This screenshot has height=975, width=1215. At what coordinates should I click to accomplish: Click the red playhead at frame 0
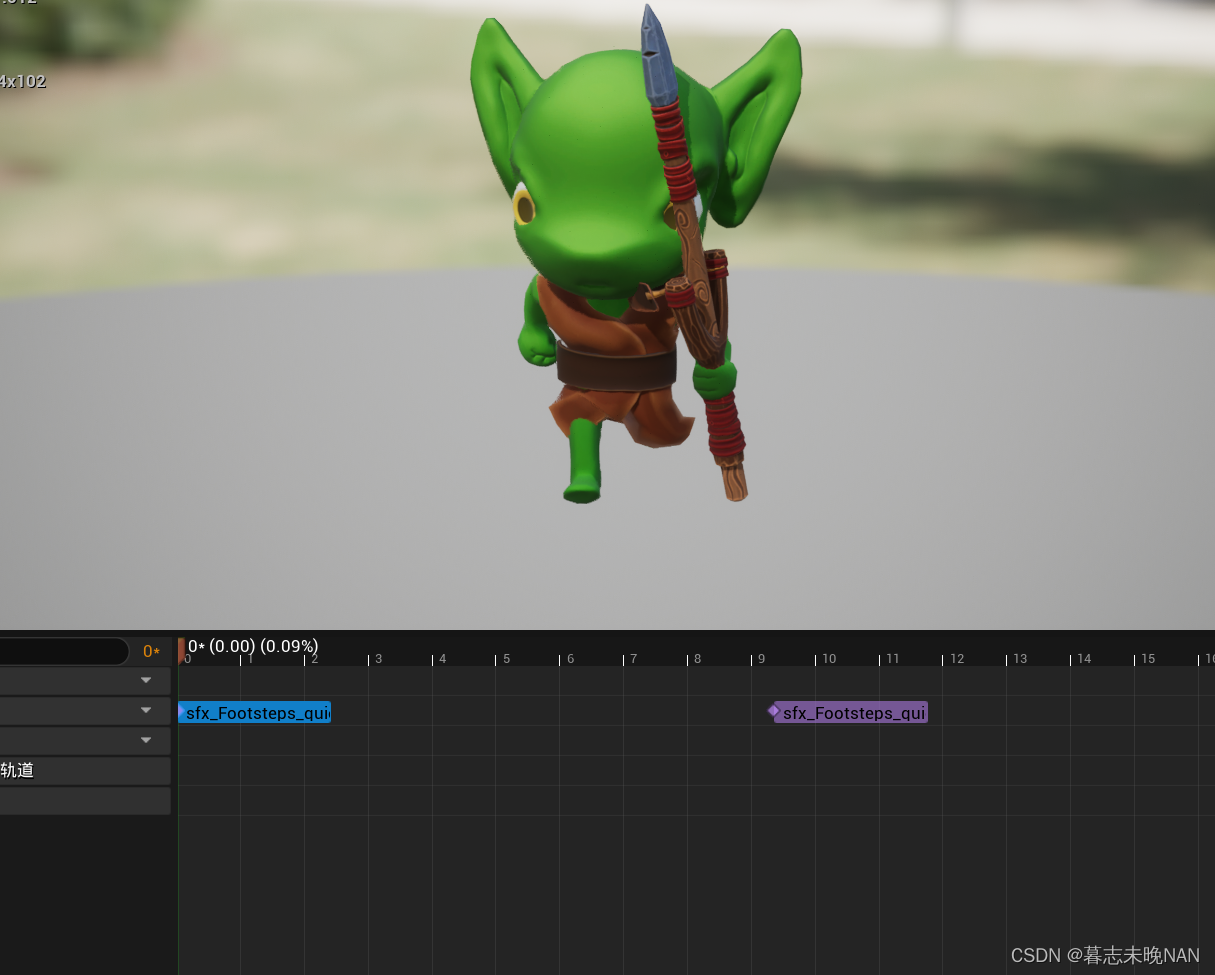point(181,651)
